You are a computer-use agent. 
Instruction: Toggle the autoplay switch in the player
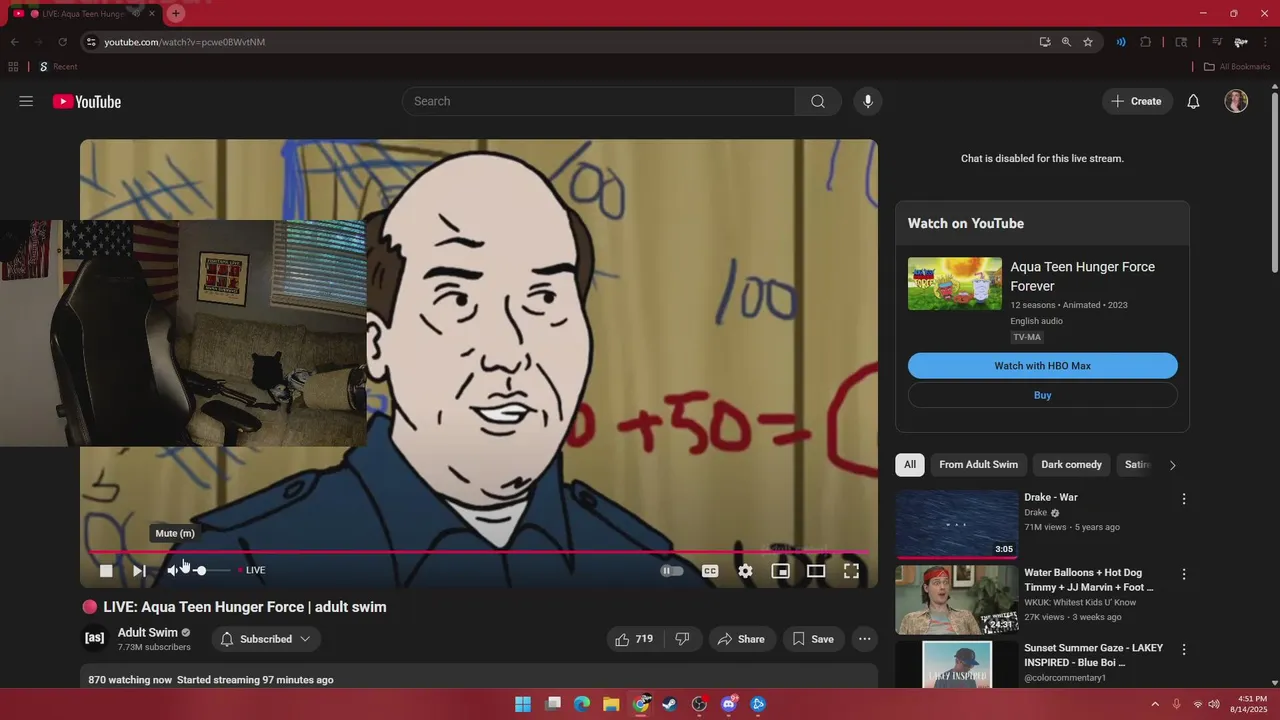click(672, 571)
